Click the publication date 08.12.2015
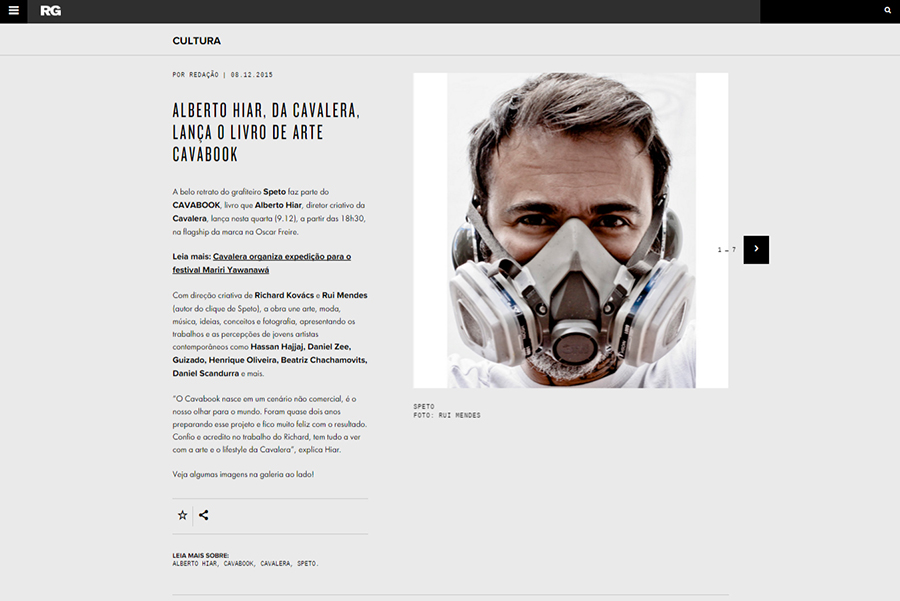The image size is (900, 601). (x=251, y=75)
